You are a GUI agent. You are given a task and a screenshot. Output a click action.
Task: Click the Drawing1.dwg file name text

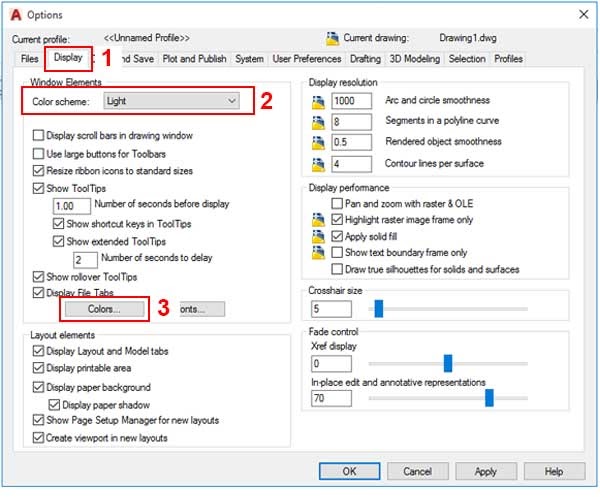468,38
